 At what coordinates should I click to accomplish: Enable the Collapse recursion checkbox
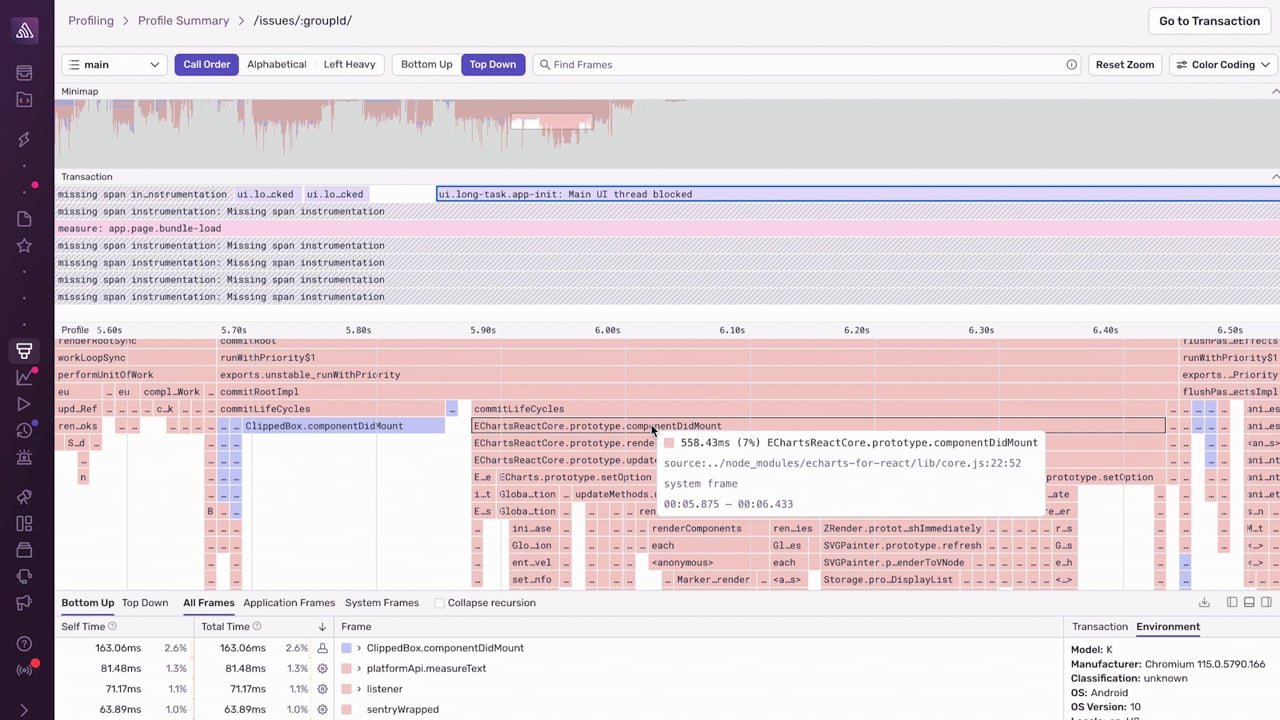point(439,603)
